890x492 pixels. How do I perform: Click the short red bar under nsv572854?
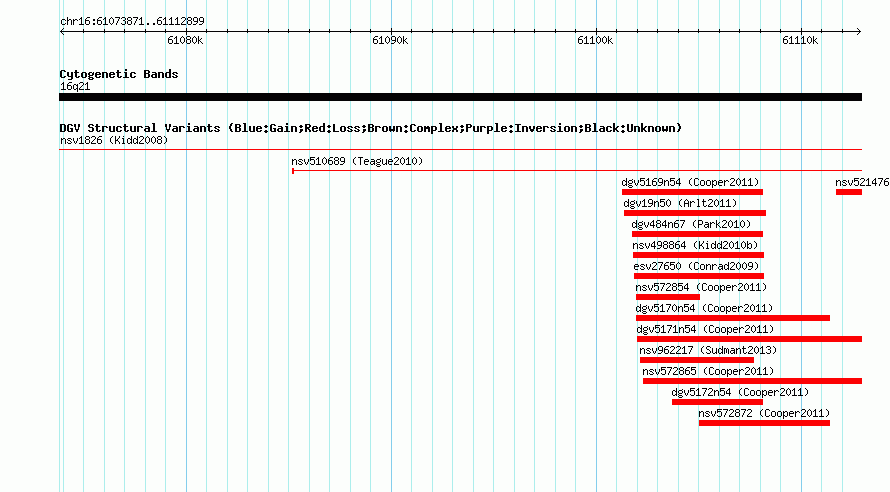pyautogui.click(x=668, y=297)
